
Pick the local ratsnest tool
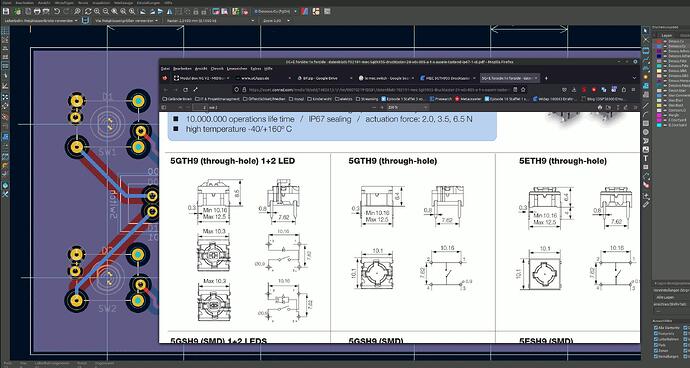coord(646,40)
